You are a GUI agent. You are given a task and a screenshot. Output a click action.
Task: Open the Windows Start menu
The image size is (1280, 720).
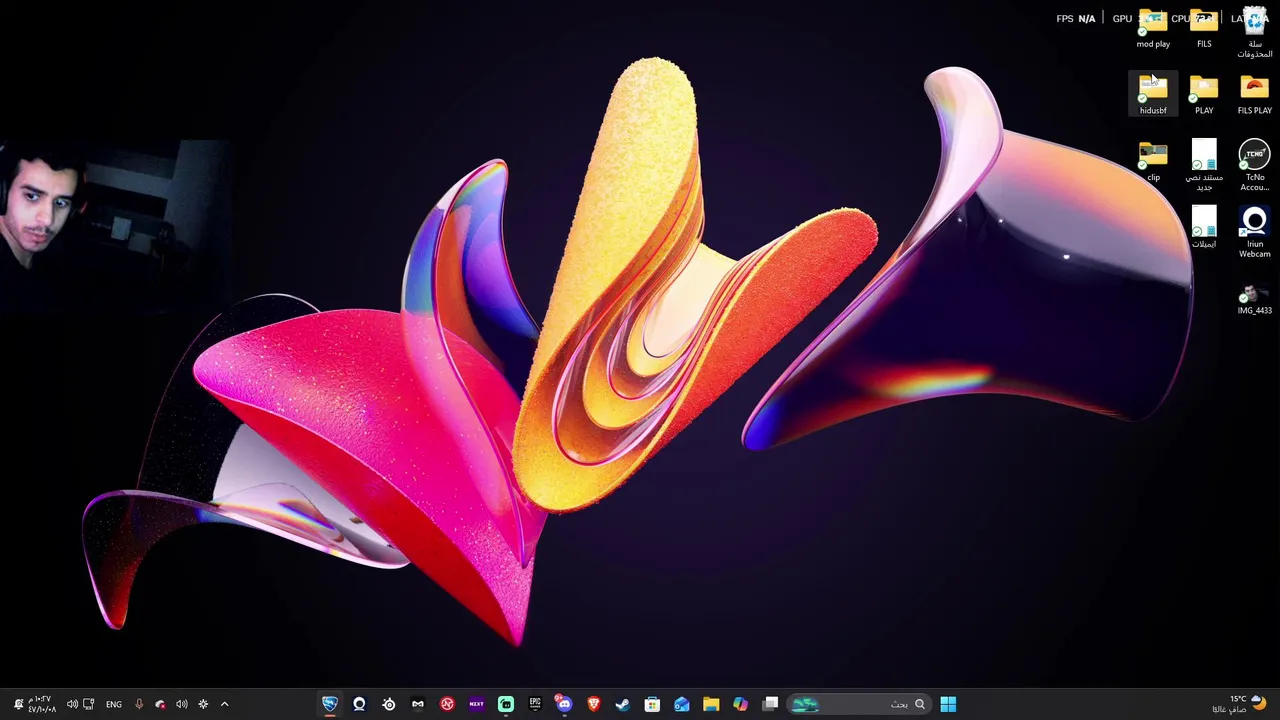[x=948, y=704]
